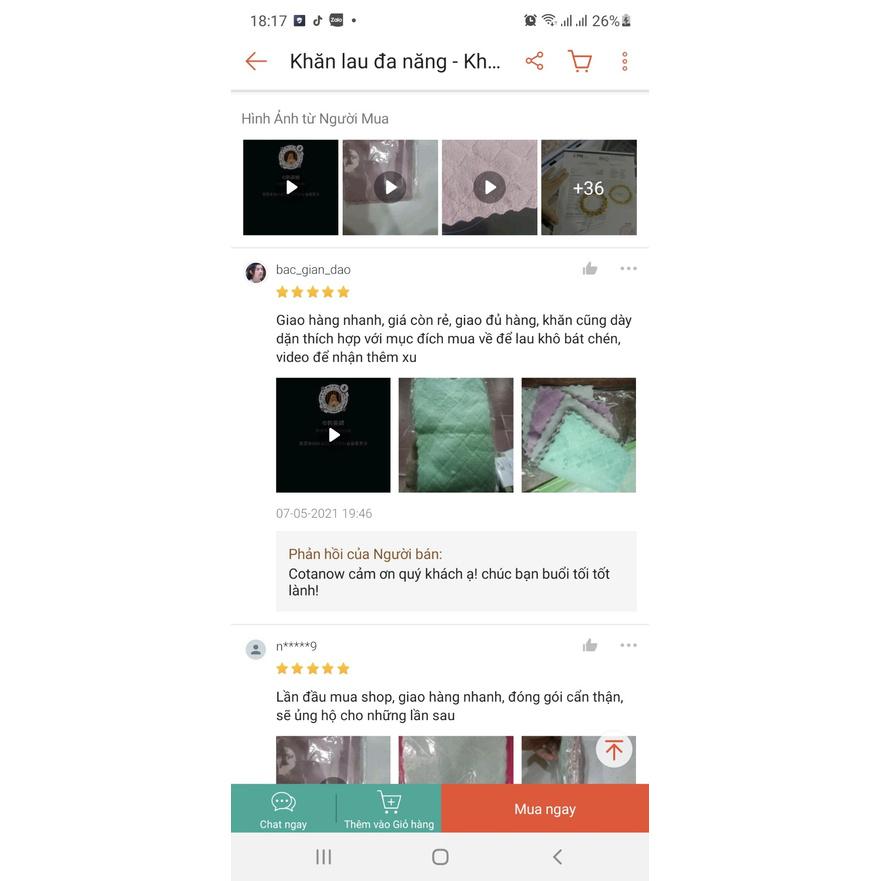Open more options for n*****9's review
This screenshot has width=881, height=881.
pyautogui.click(x=629, y=645)
